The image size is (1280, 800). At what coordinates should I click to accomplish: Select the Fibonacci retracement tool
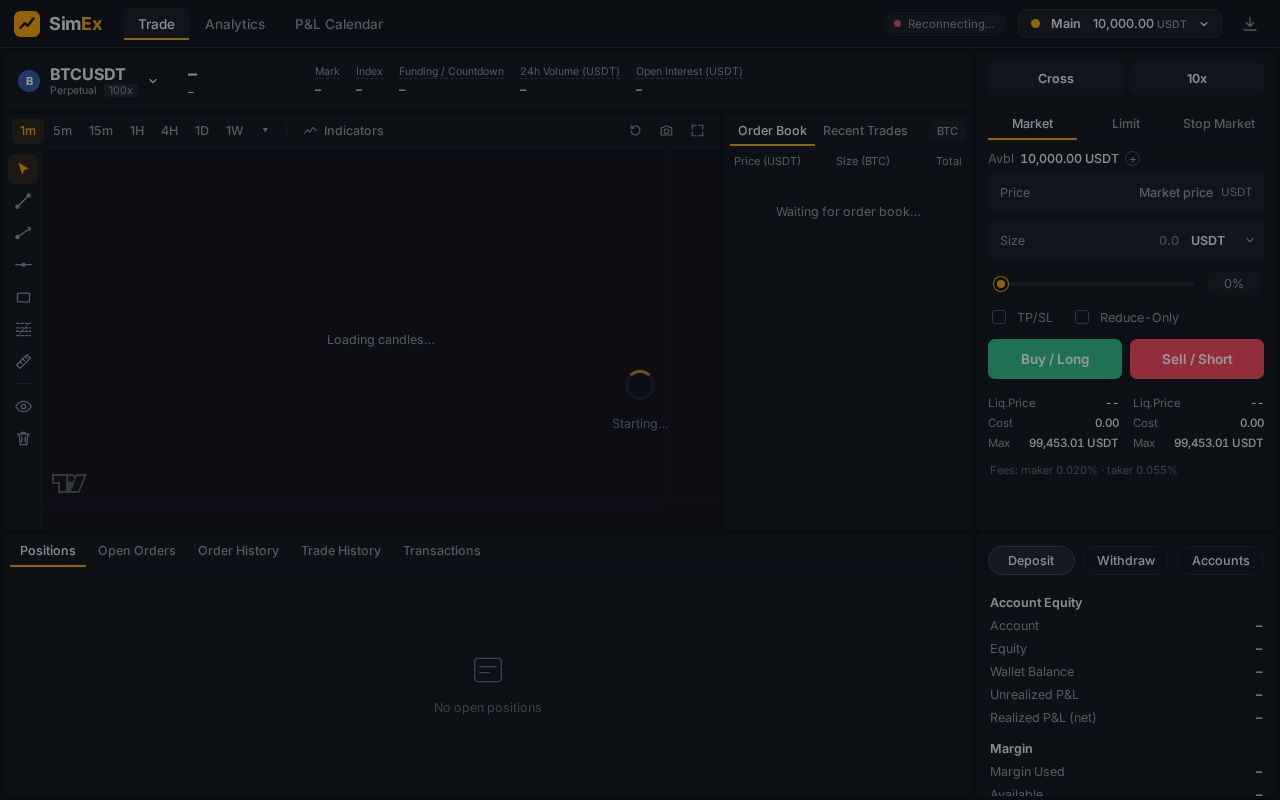tap(23, 329)
